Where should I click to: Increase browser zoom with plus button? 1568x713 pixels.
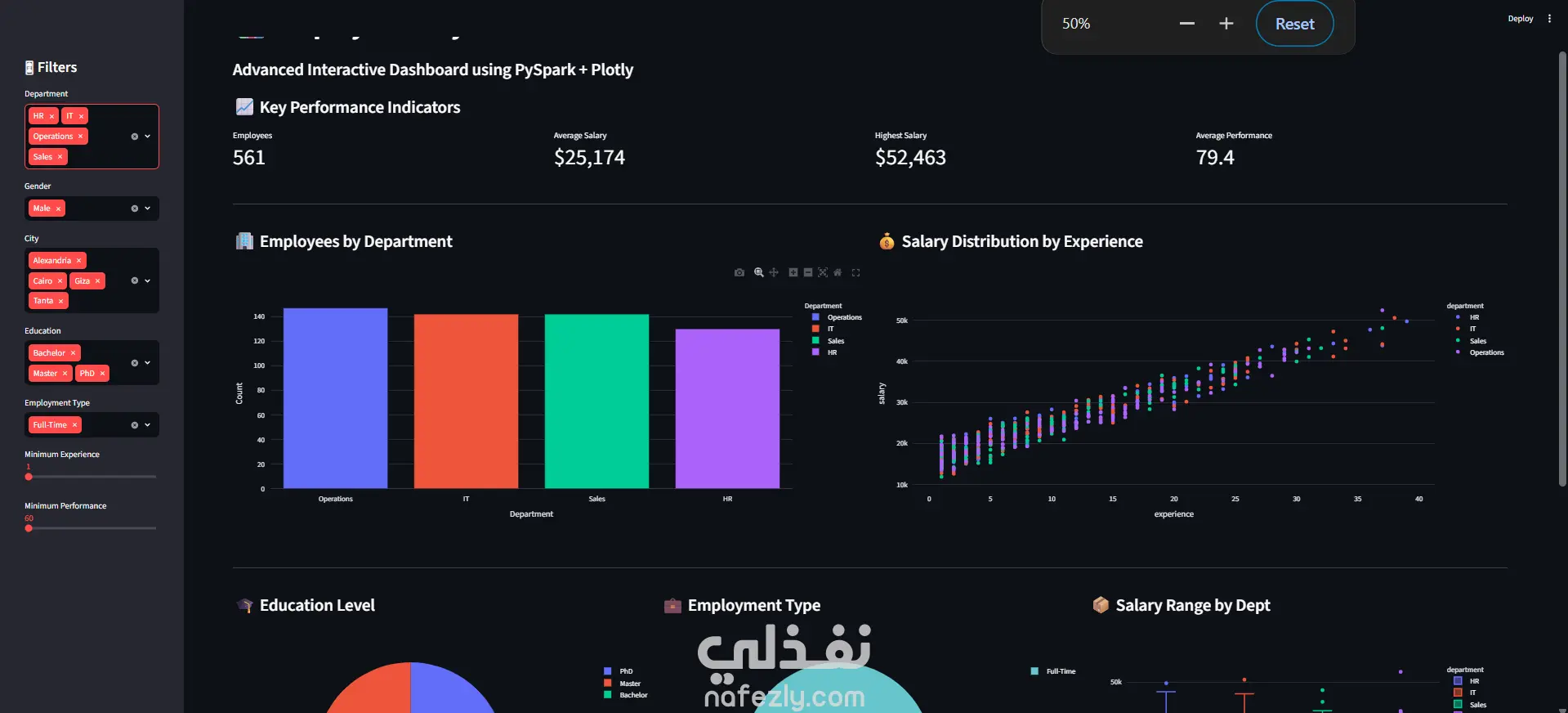point(1226,24)
